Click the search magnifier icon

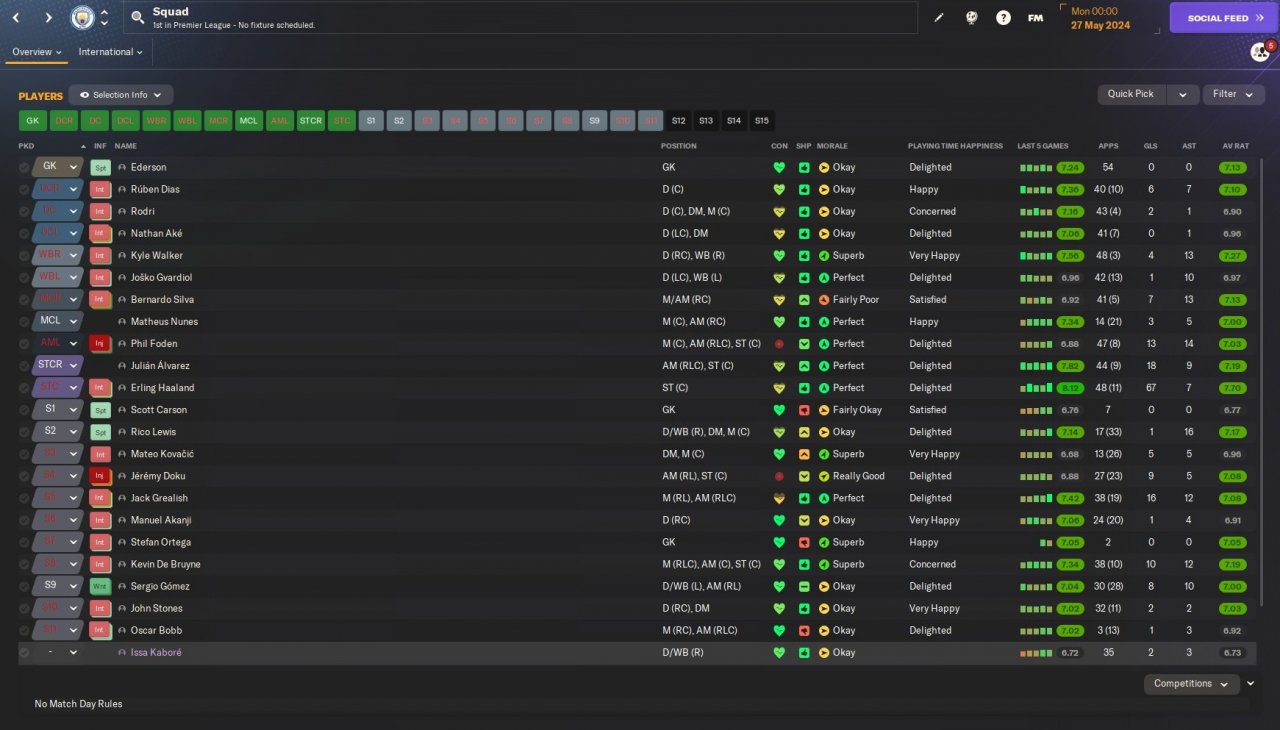138,18
